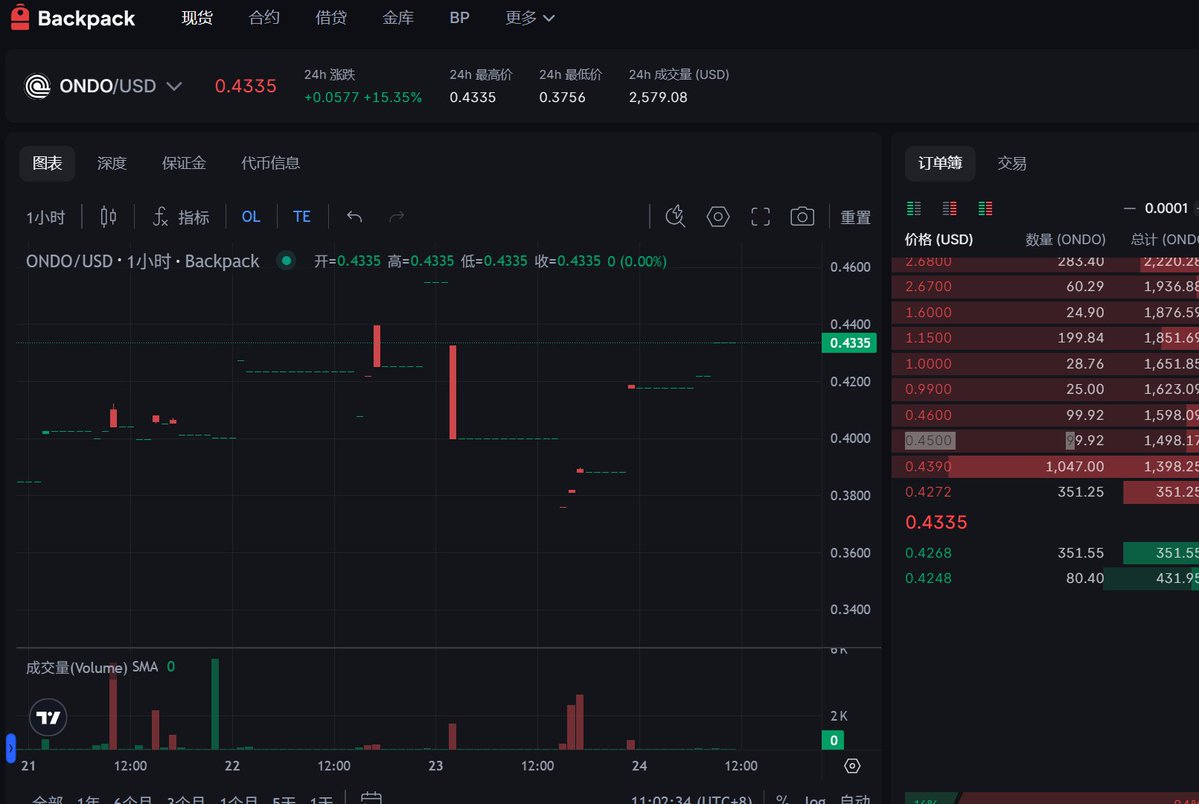Open the 借贷 lending menu
The width and height of the screenshot is (1199, 804).
(x=331, y=18)
